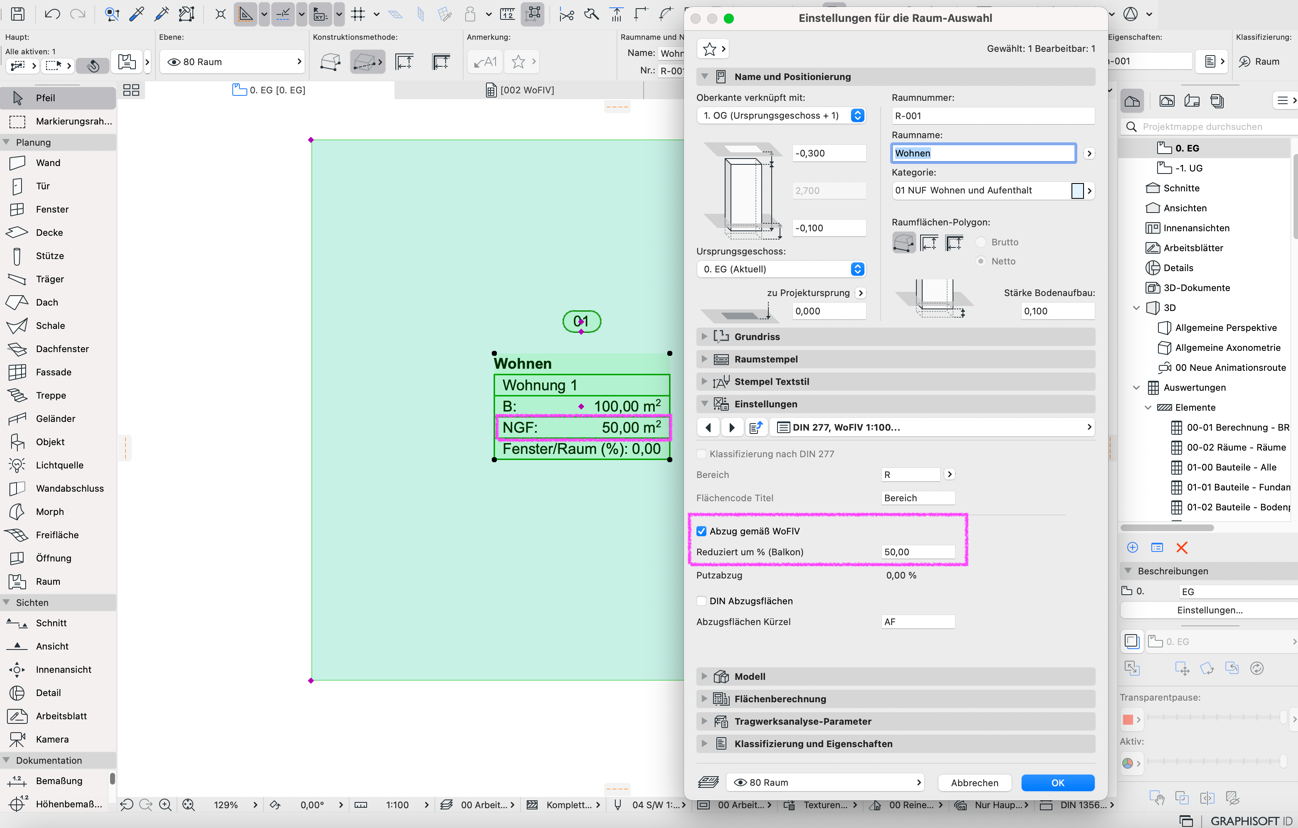Click Kategorie color swatch
This screenshot has width=1298, height=828.
(x=1077, y=191)
